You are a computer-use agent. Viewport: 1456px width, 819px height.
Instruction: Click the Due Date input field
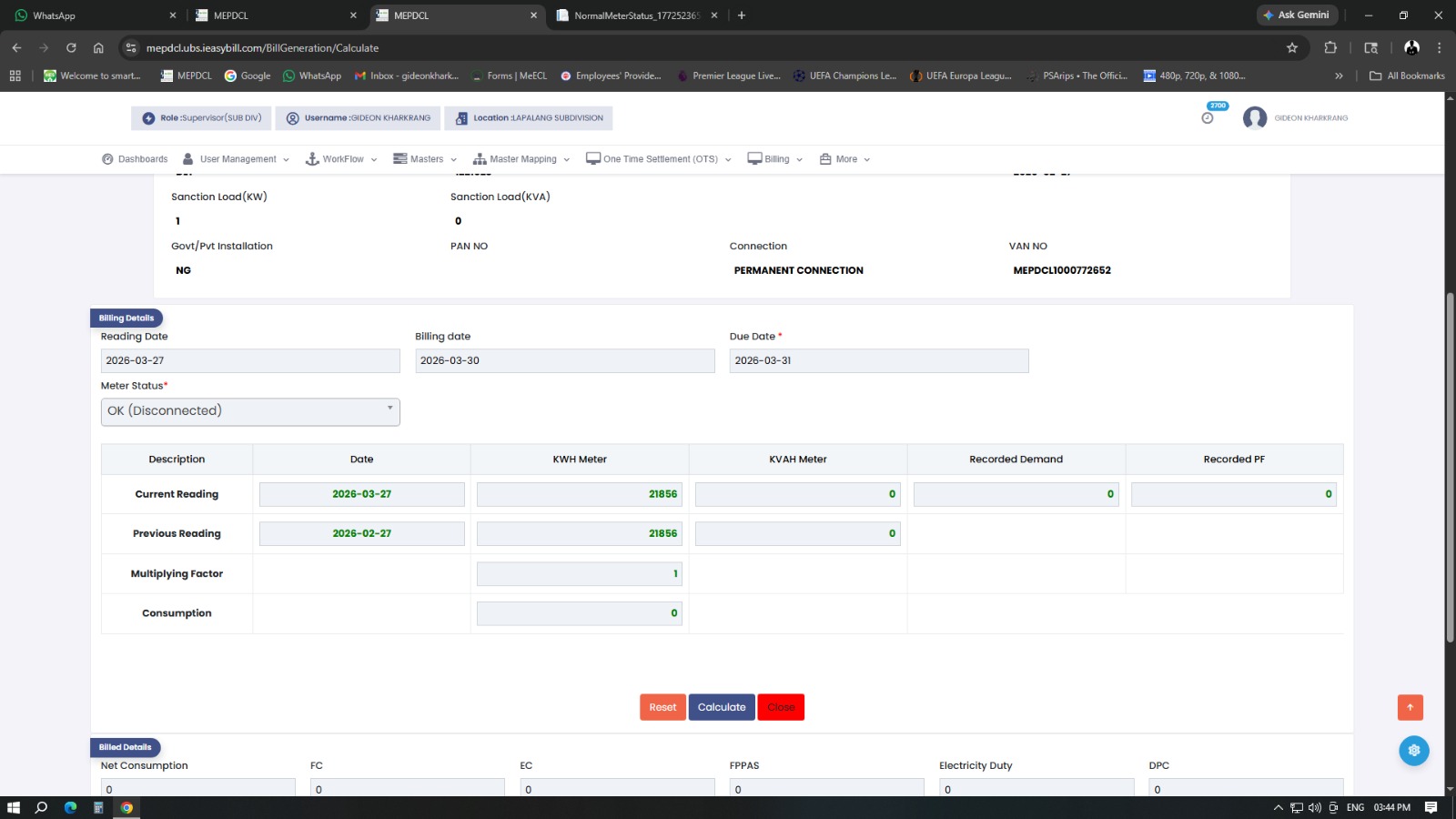878,361
